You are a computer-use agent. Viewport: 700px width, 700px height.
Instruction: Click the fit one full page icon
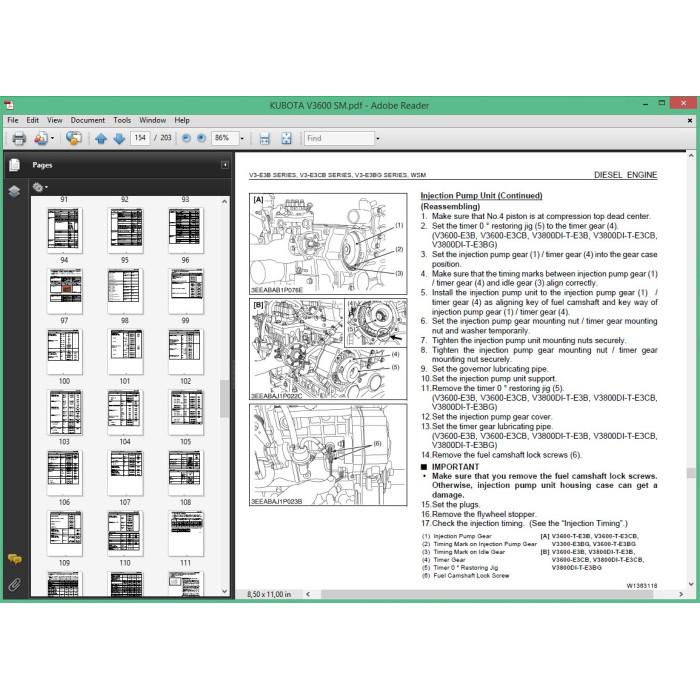pyautogui.click(x=286, y=138)
